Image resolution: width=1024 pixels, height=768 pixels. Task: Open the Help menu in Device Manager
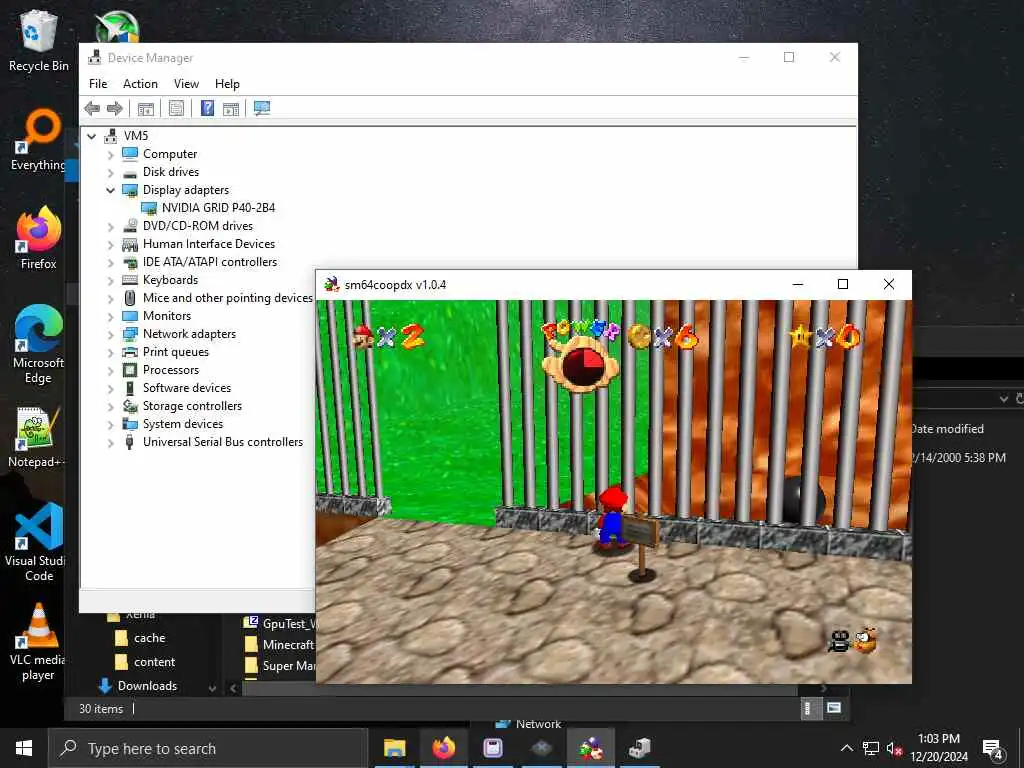pyautogui.click(x=227, y=84)
